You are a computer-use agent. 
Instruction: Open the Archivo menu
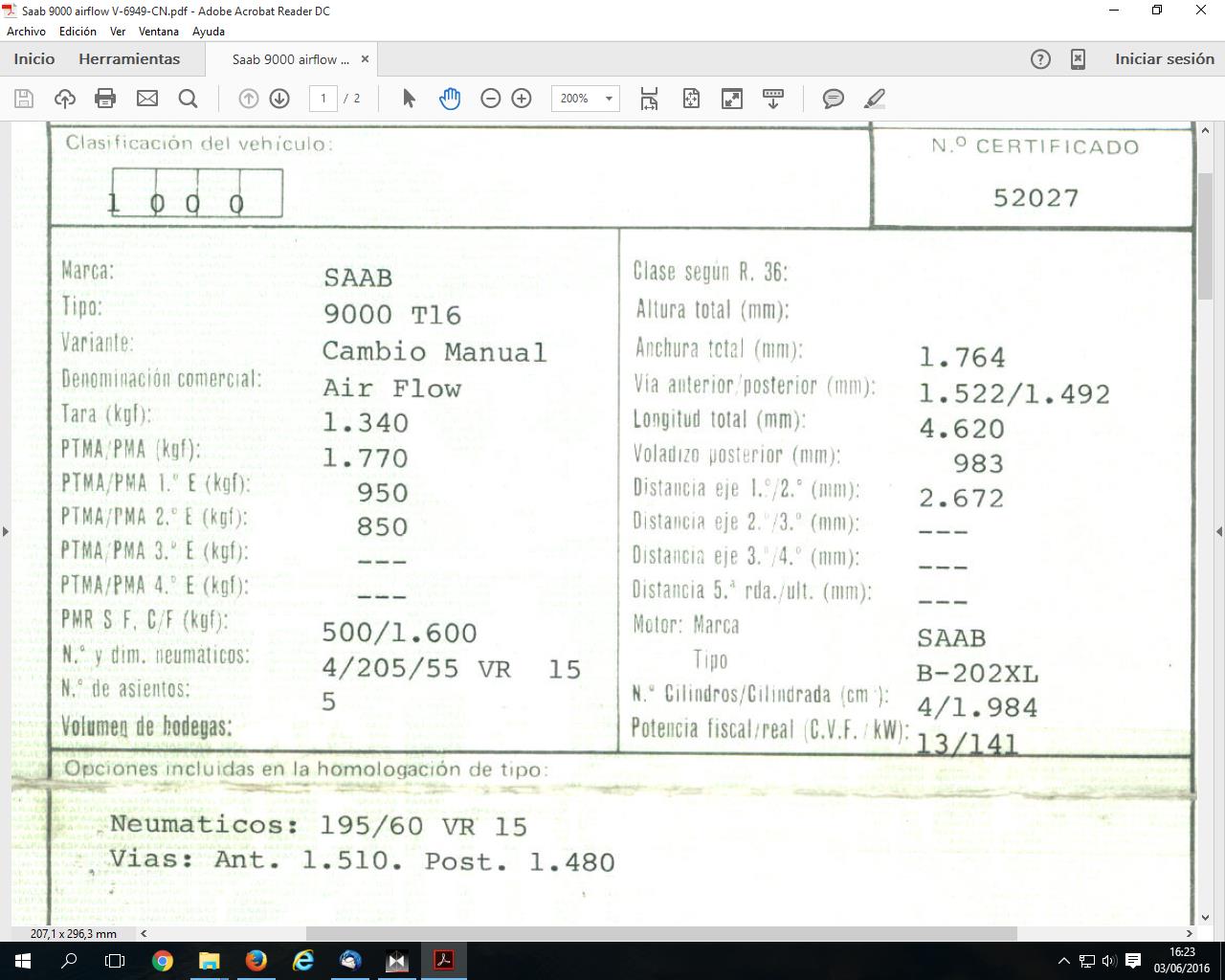(26, 32)
